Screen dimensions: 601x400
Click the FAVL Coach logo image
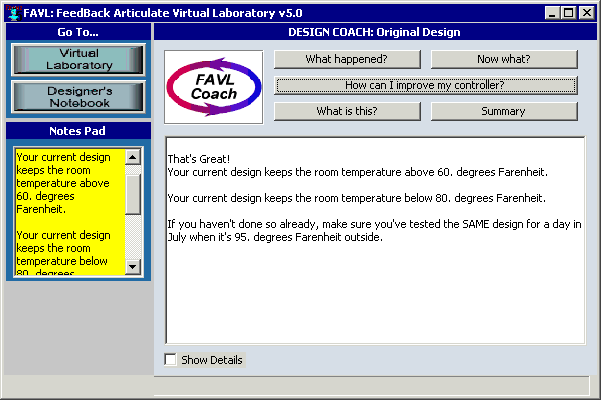pos(213,87)
